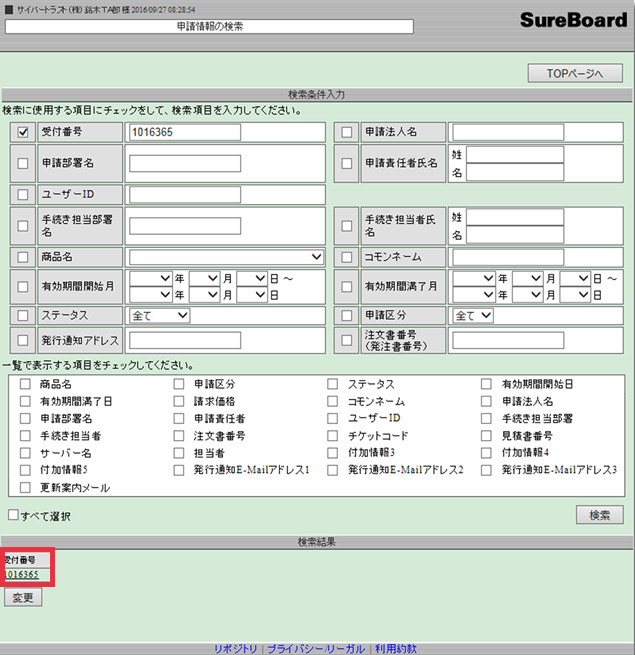Open the リポジトリ footer link
Screen dimensions: 635x655
[236, 648]
